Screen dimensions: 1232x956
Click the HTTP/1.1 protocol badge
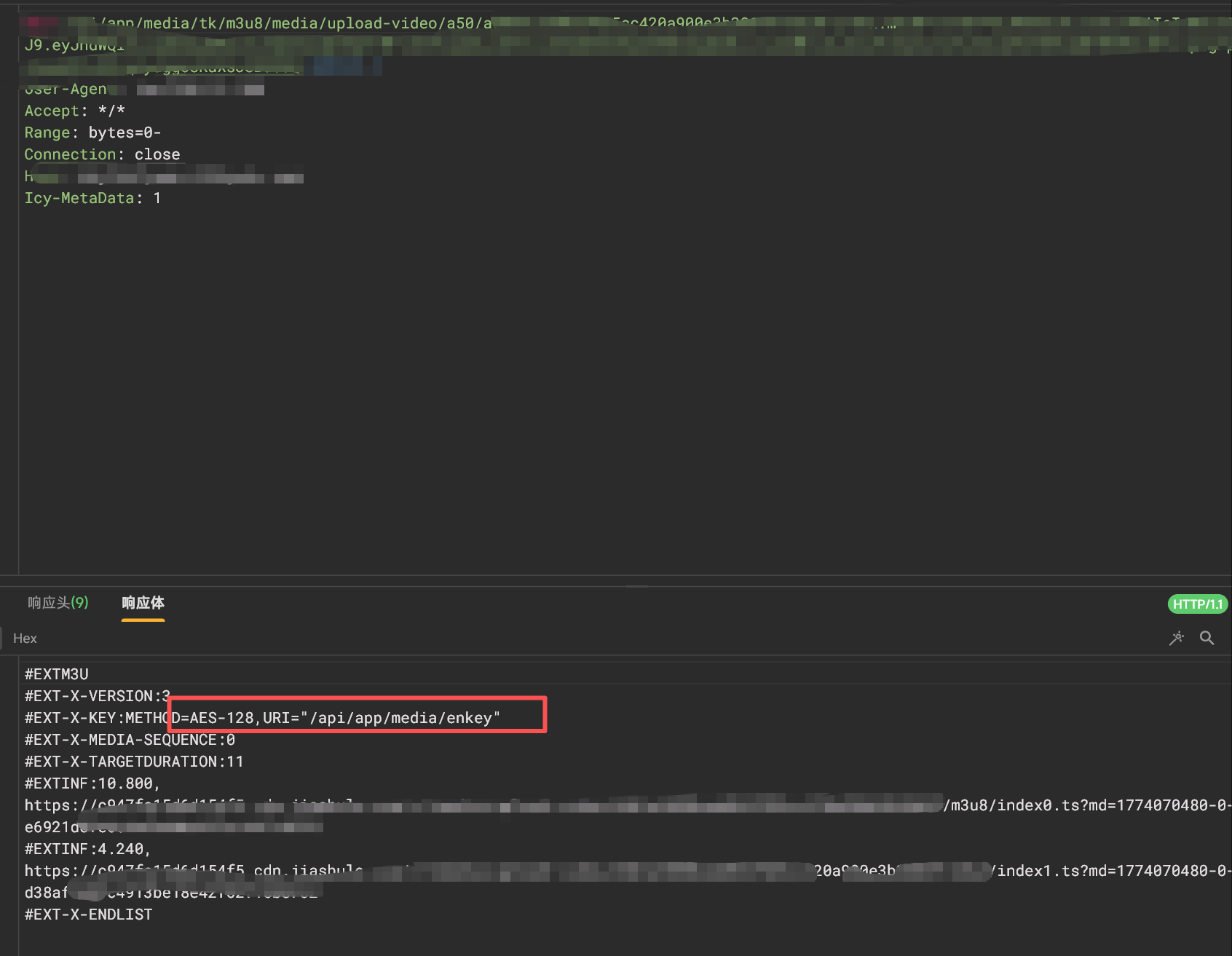point(1198,604)
